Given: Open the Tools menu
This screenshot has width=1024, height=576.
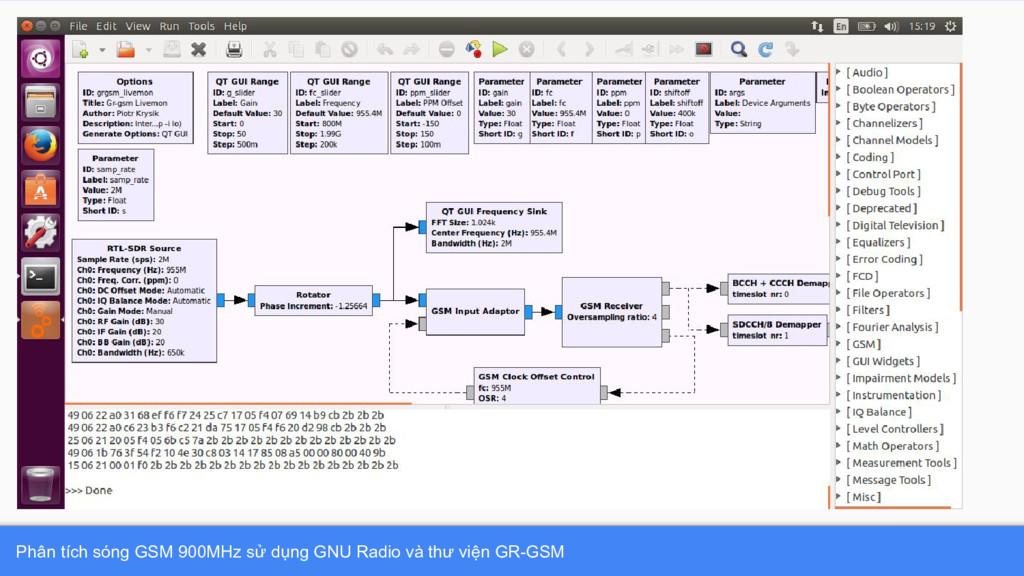Looking at the screenshot, I should click(201, 26).
